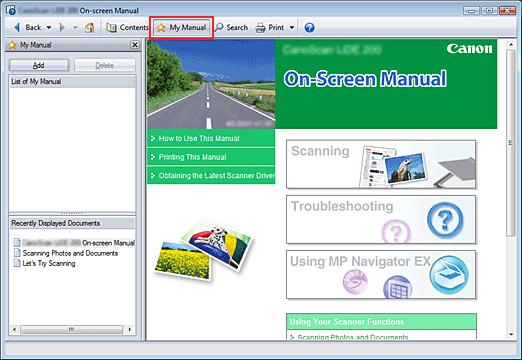Click the stacked sample photos image
Screen dimensions: 522x360
[x=203, y=249]
